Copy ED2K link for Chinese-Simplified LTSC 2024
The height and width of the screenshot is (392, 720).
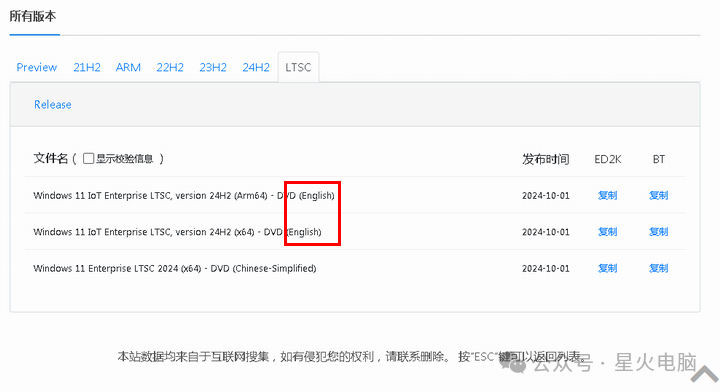607,268
